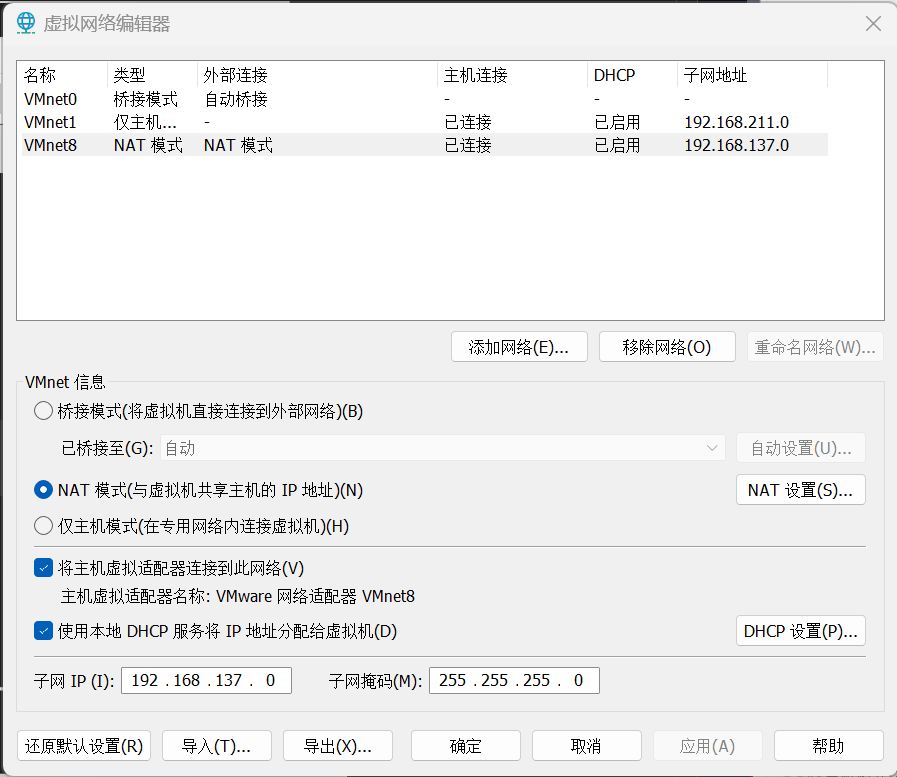This screenshot has height=777, width=897.
Task: Click 移除网络(O) button
Action: (x=667, y=347)
